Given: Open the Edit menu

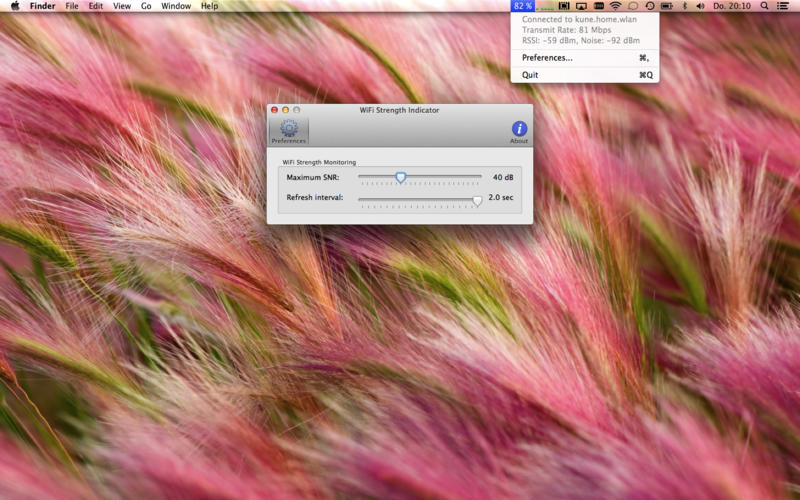Looking at the screenshot, I should [x=95, y=6].
